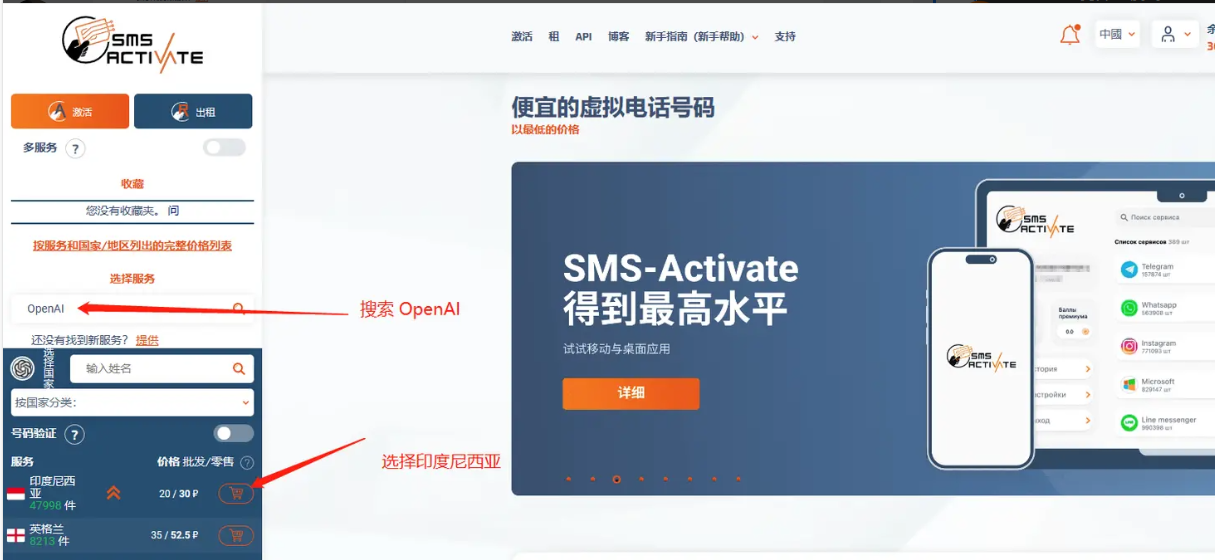Expand the 新手指南 (新手帮助) menu
This screenshot has height=560, width=1215.
701,36
